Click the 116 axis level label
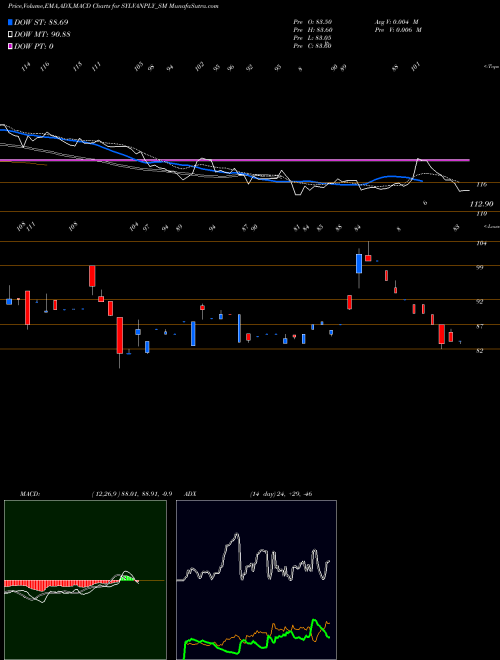The width and height of the screenshot is (500, 660). tap(482, 184)
